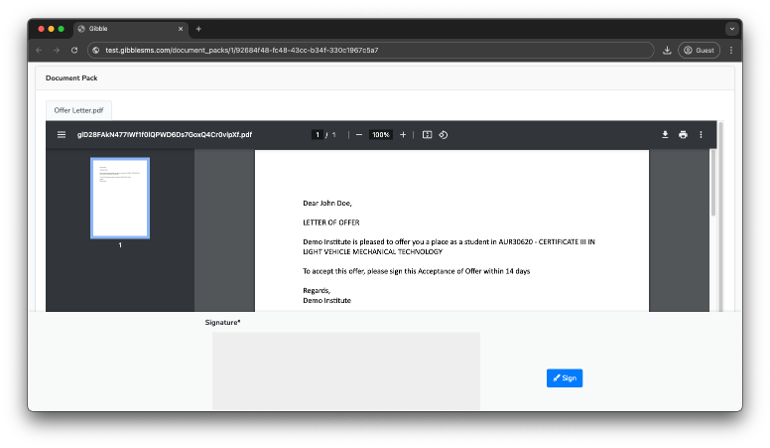Rotate the PDF counterclockwise
This screenshot has height=448, width=770.
443,135
